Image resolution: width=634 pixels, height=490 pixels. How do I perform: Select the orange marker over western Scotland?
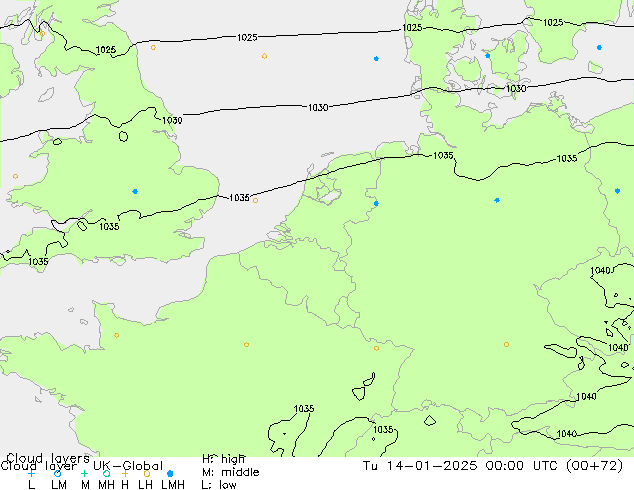42,34
